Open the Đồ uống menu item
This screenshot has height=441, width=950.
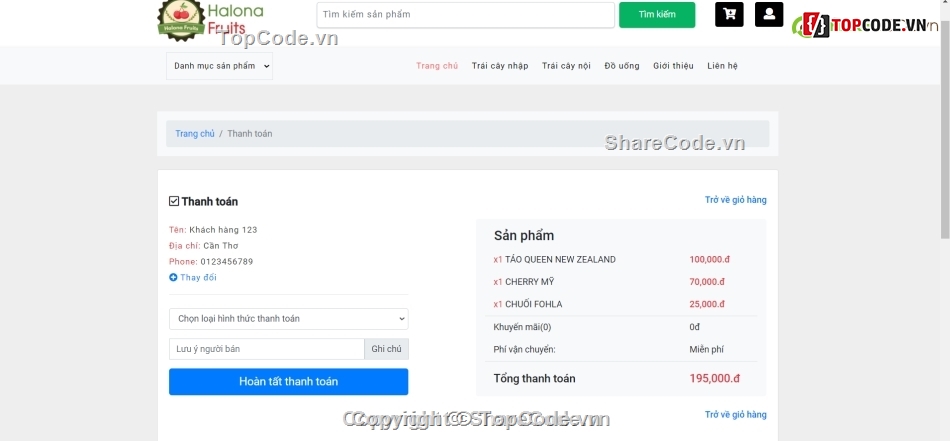click(622, 66)
